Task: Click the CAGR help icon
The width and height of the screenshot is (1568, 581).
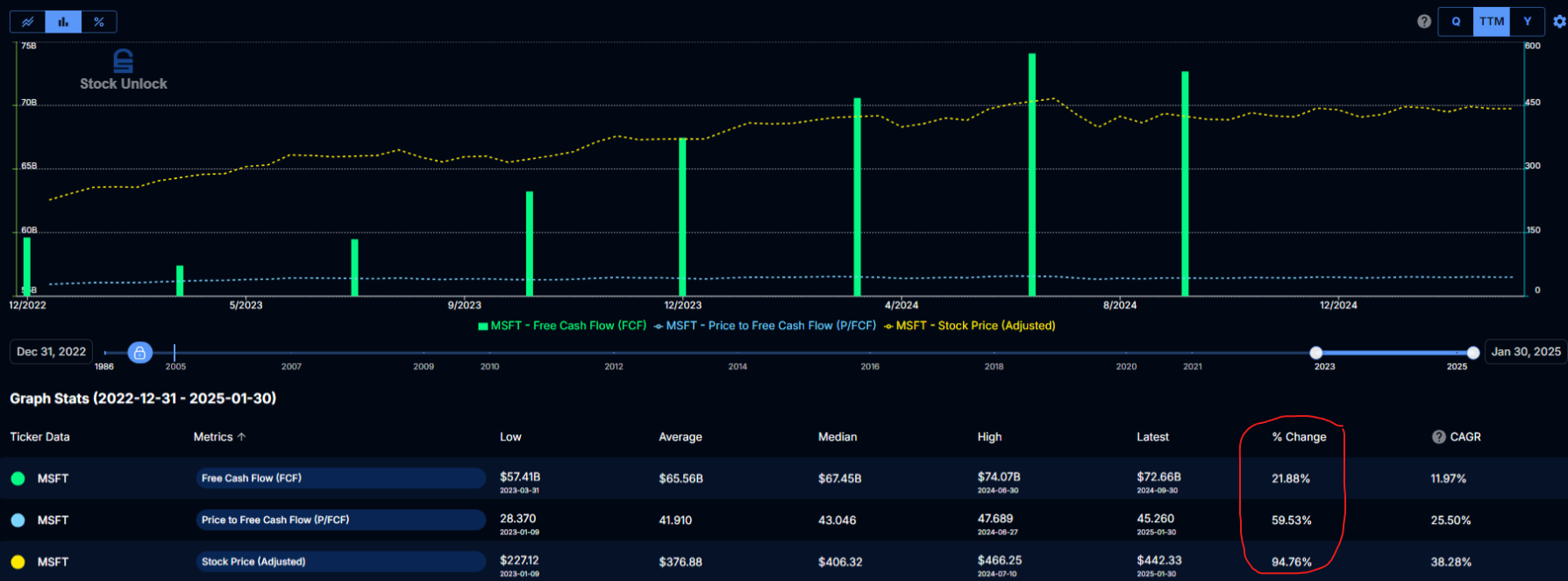Action: pos(1438,437)
